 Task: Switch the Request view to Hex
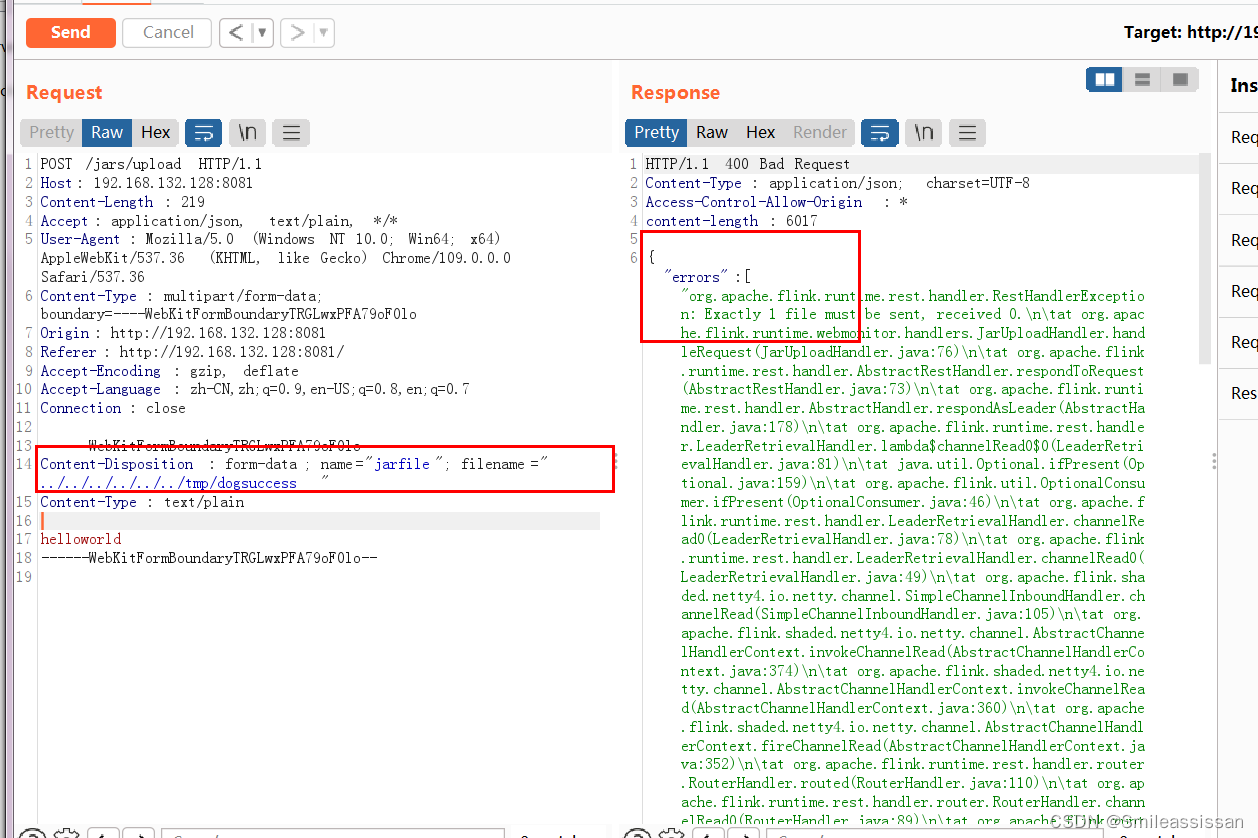156,132
